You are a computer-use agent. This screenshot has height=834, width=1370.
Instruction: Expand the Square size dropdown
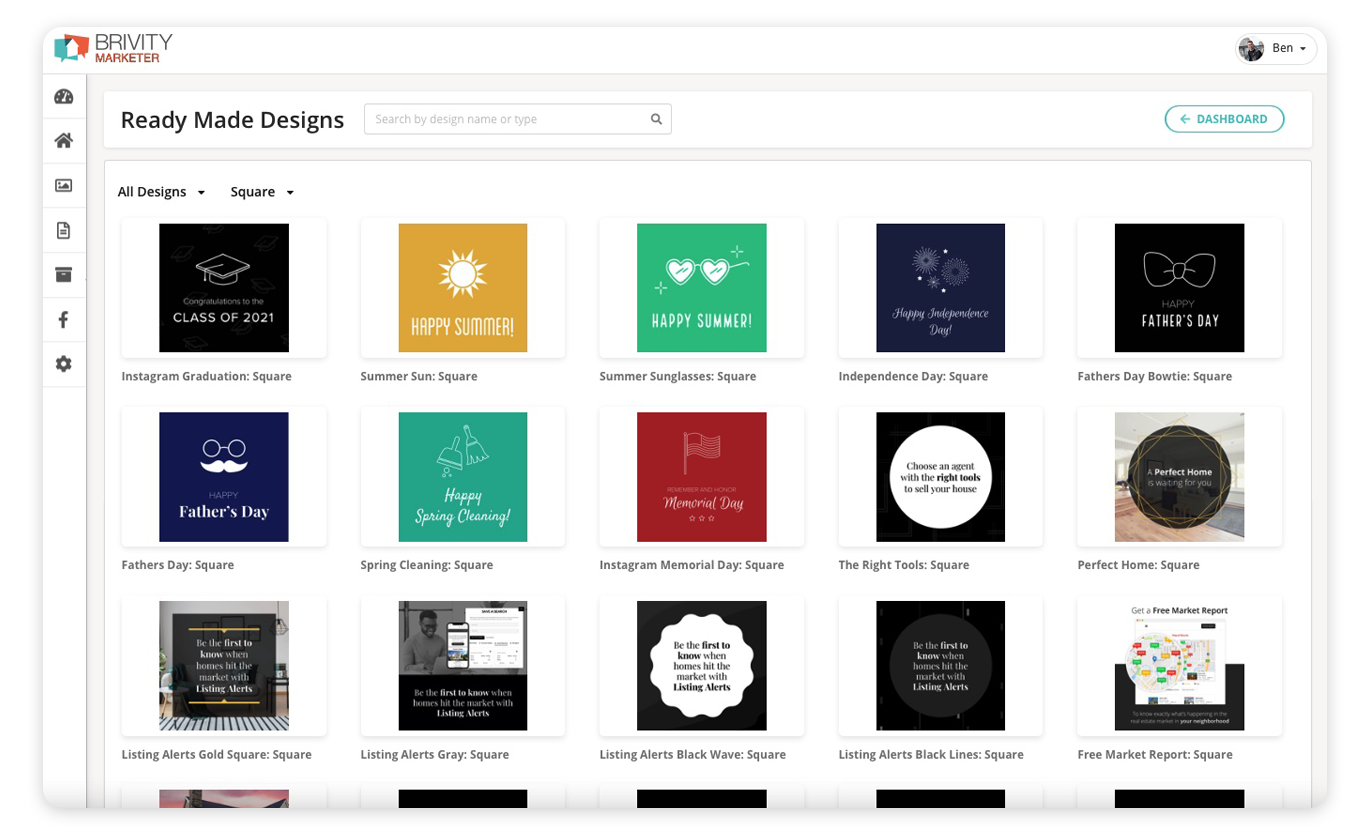click(x=262, y=192)
